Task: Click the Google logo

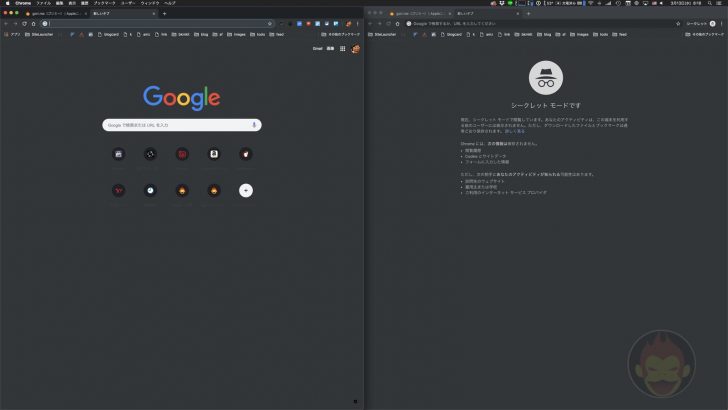Action: tap(182, 98)
